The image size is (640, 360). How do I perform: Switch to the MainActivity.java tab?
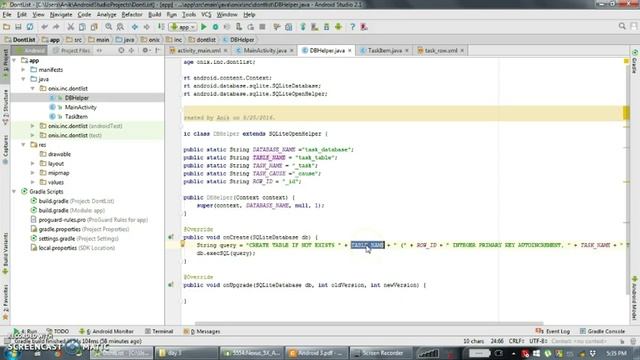(265, 51)
